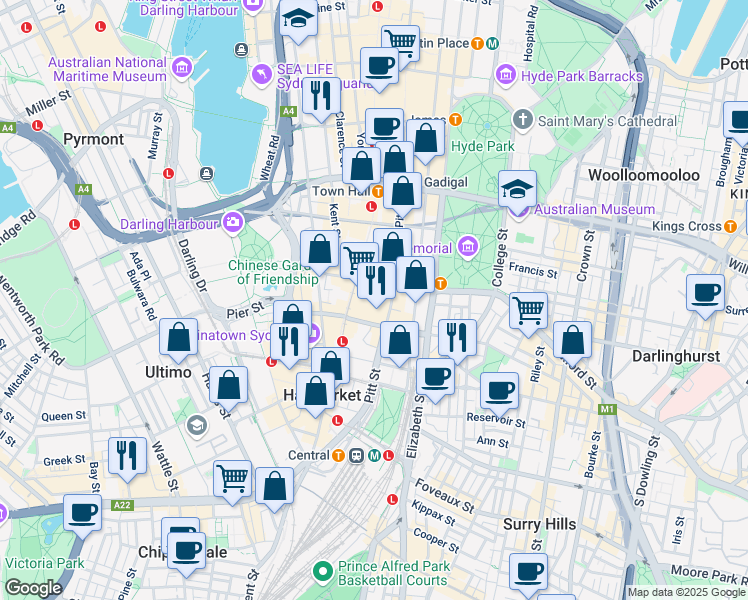Select the cafe marker near James station
748x600 pixels.
point(384,128)
